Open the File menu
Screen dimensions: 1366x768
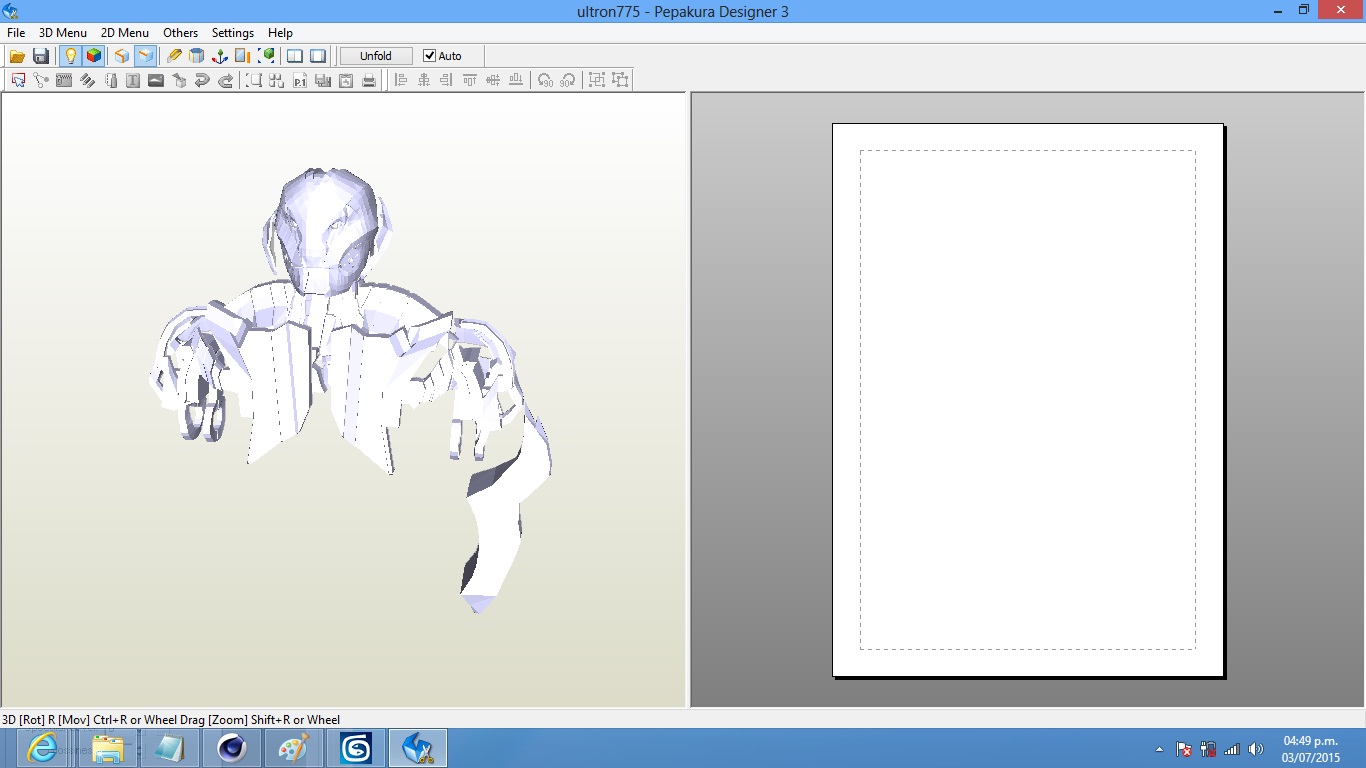coord(16,33)
